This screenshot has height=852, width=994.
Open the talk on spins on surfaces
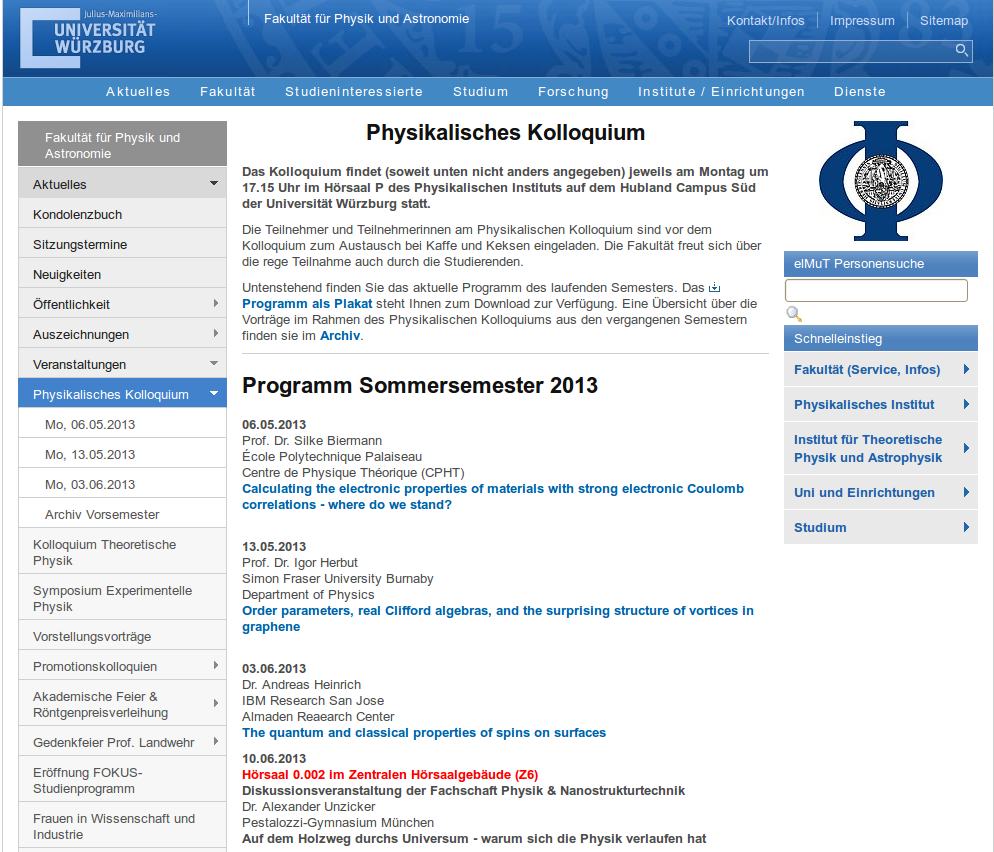pyautogui.click(x=423, y=732)
